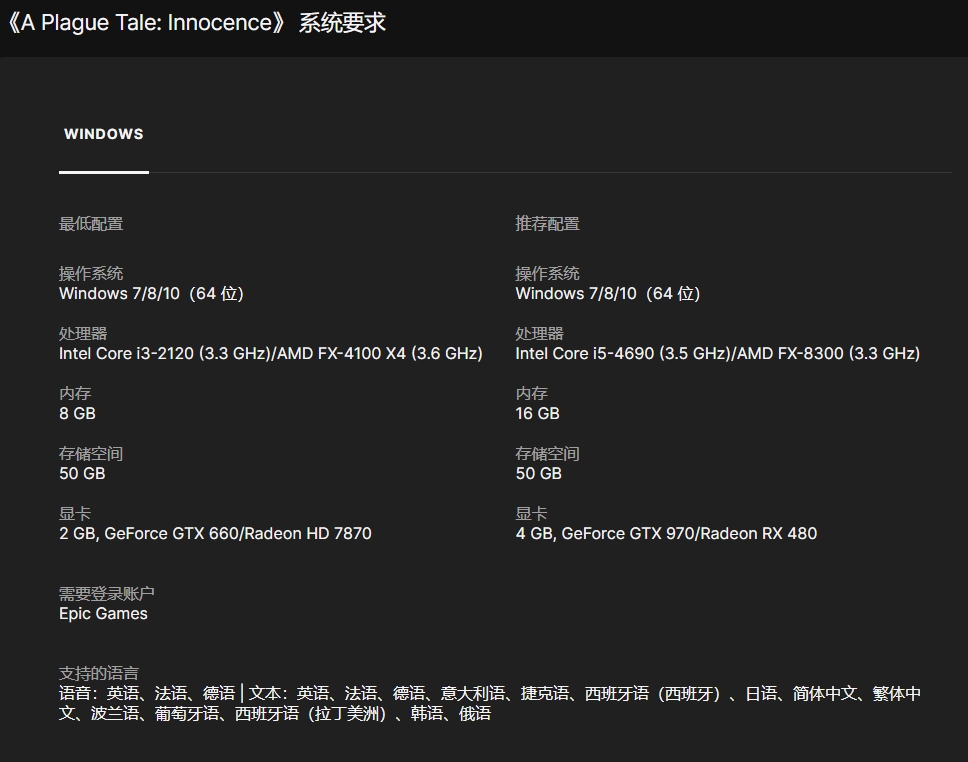Click the Epic Games account text

point(103,614)
